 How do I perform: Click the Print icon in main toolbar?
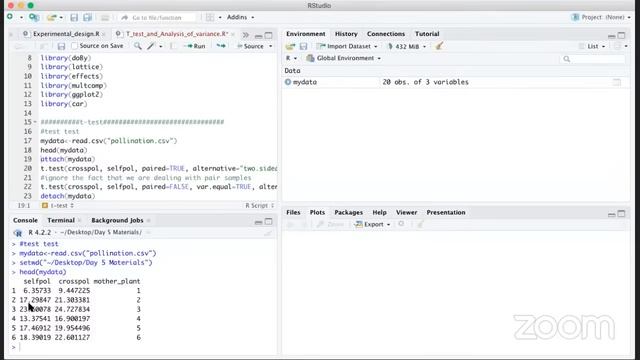coord(105,18)
